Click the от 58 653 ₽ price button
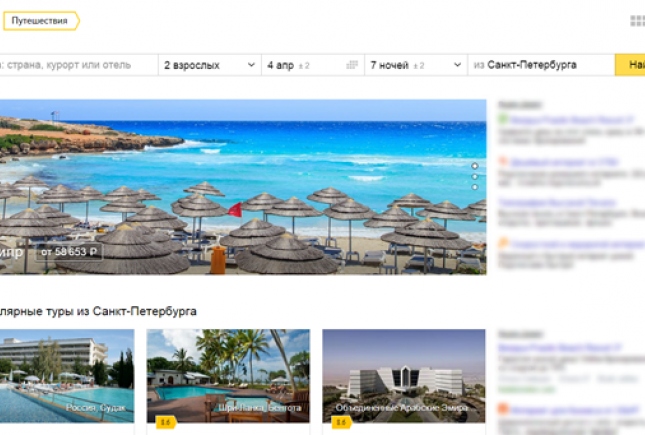This screenshot has width=645, height=435. click(69, 252)
